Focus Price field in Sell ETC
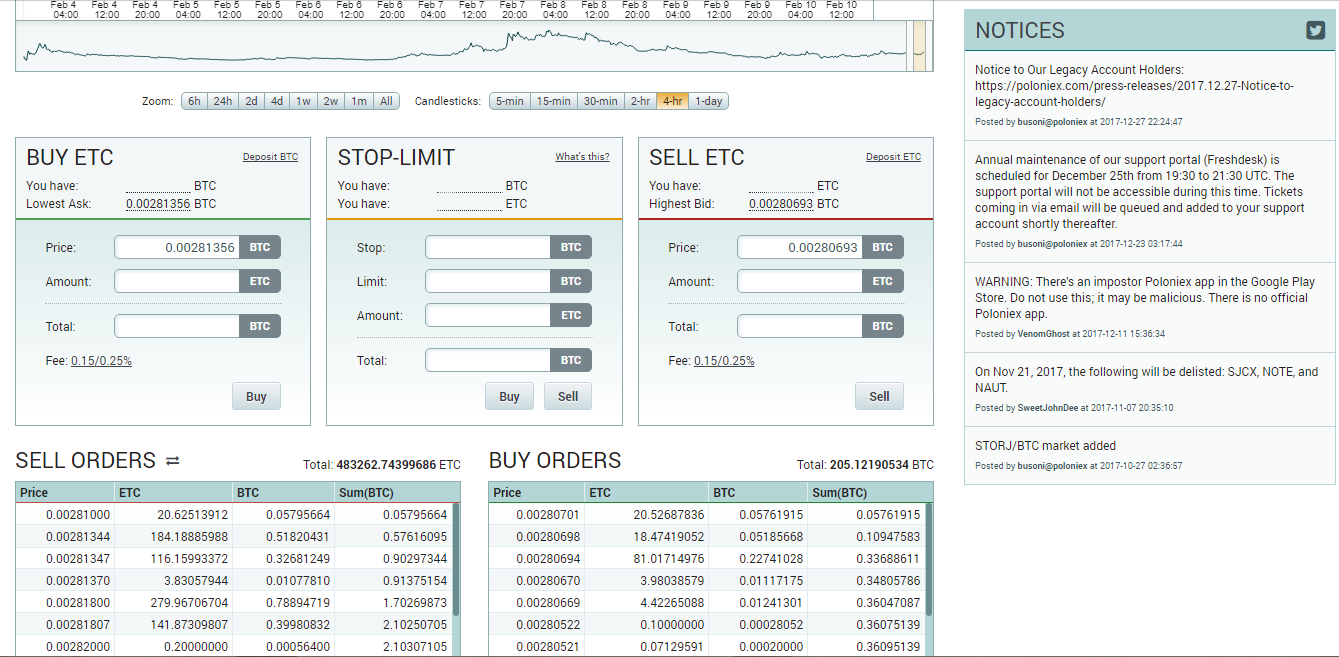The width and height of the screenshot is (1339, 657). pyautogui.click(x=800, y=247)
